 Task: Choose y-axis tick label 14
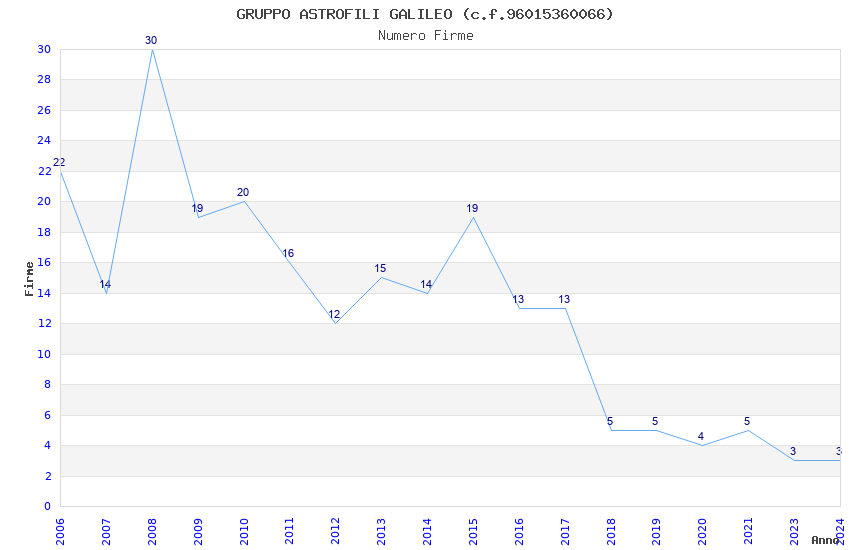pyautogui.click(x=44, y=293)
